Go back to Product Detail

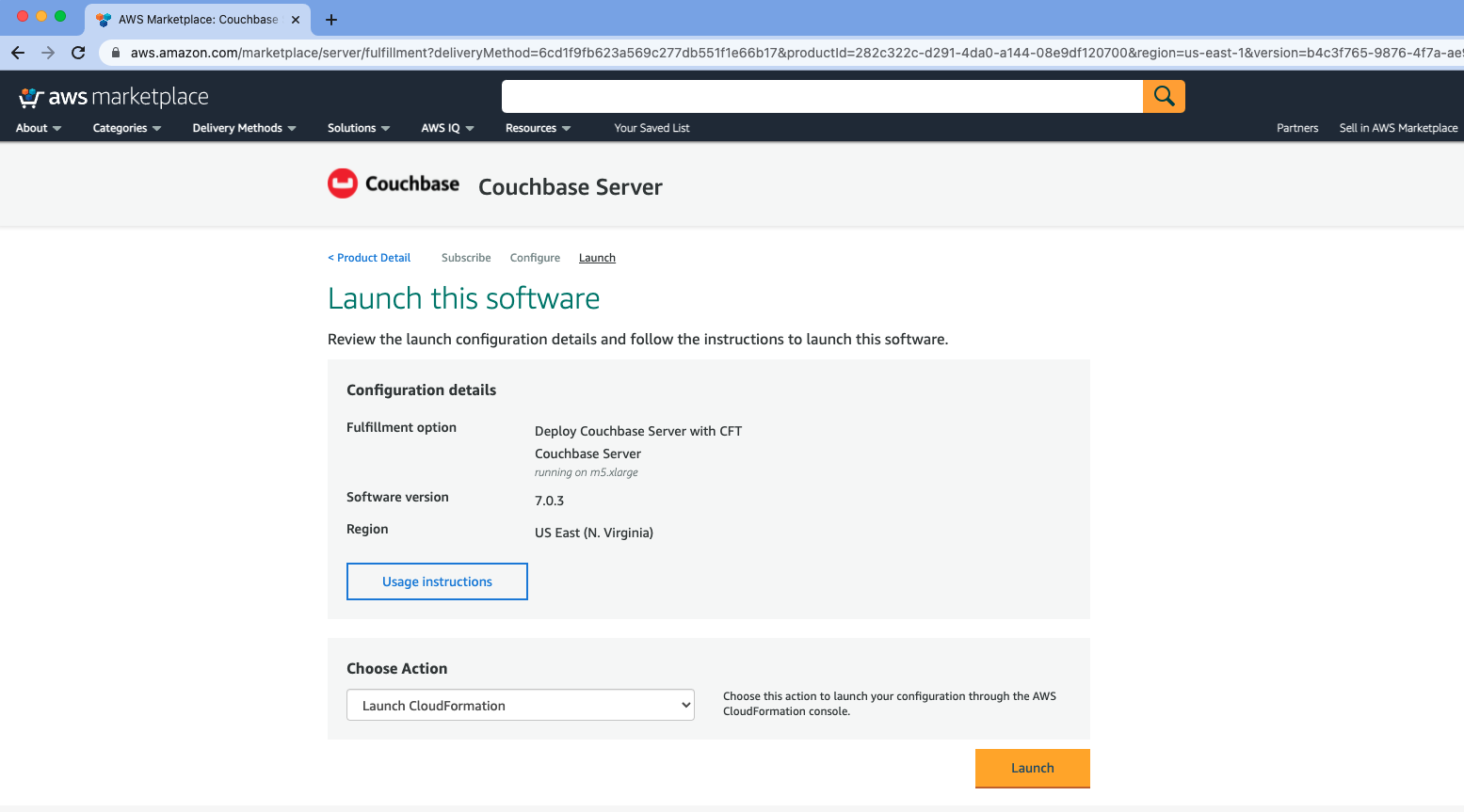click(x=368, y=257)
